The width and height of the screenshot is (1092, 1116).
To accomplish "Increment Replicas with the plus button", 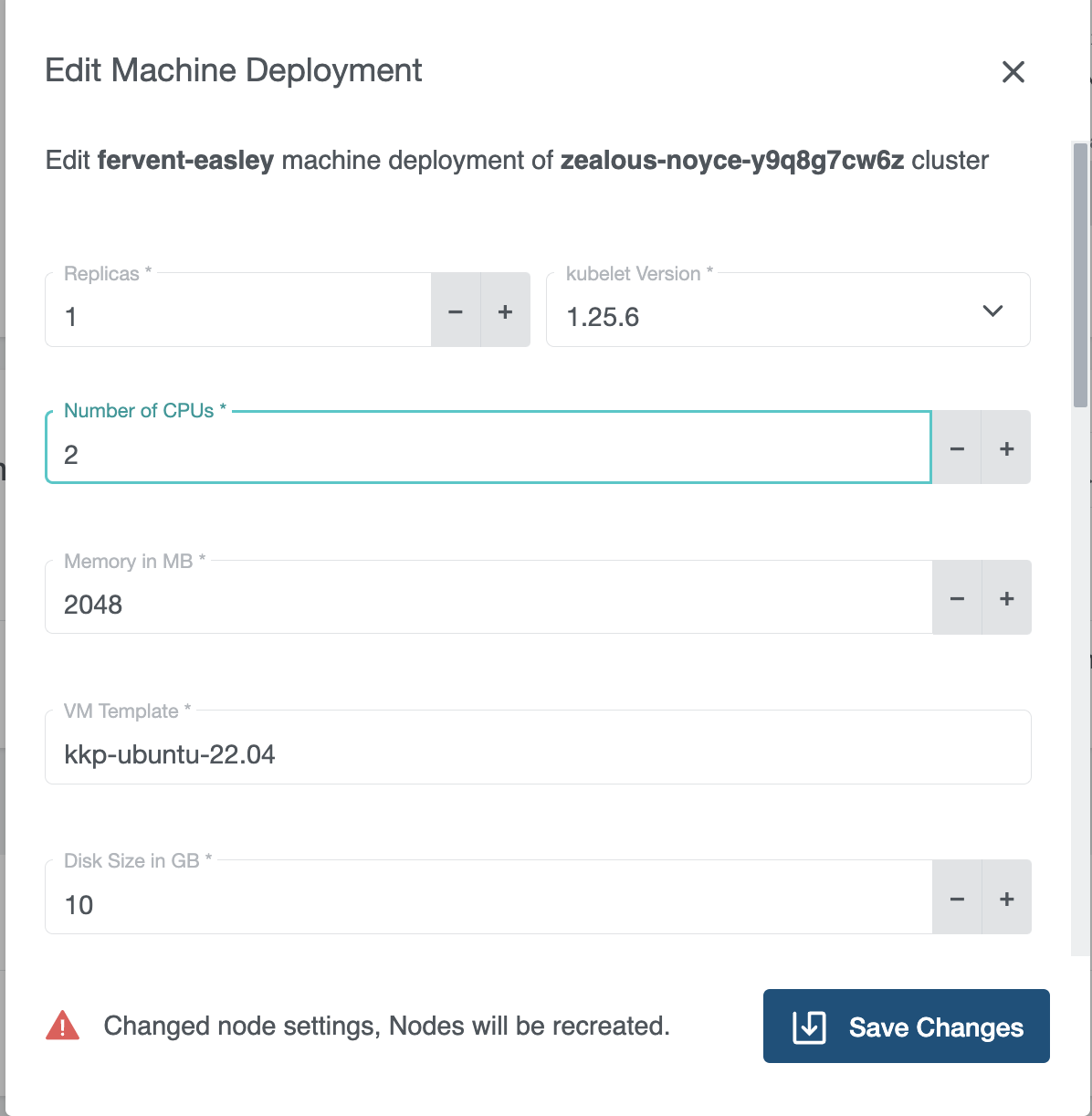I will pyautogui.click(x=505, y=311).
